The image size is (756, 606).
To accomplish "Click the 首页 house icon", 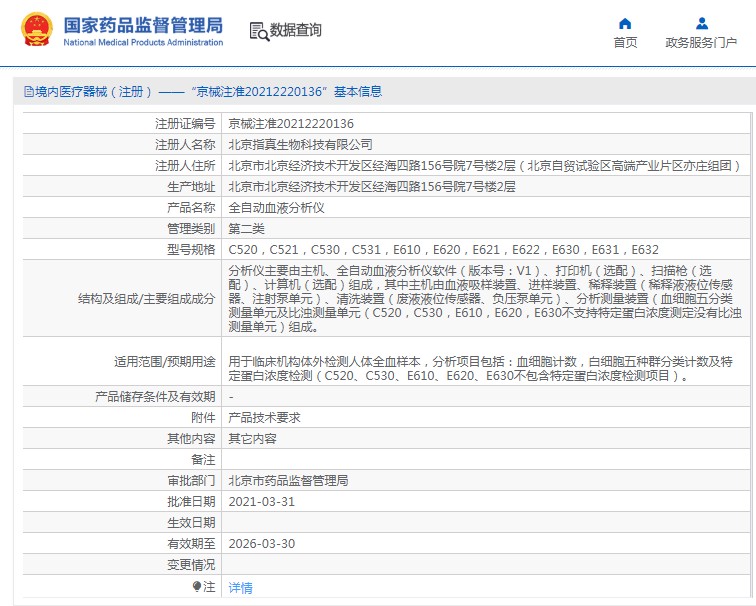I will 625,23.
